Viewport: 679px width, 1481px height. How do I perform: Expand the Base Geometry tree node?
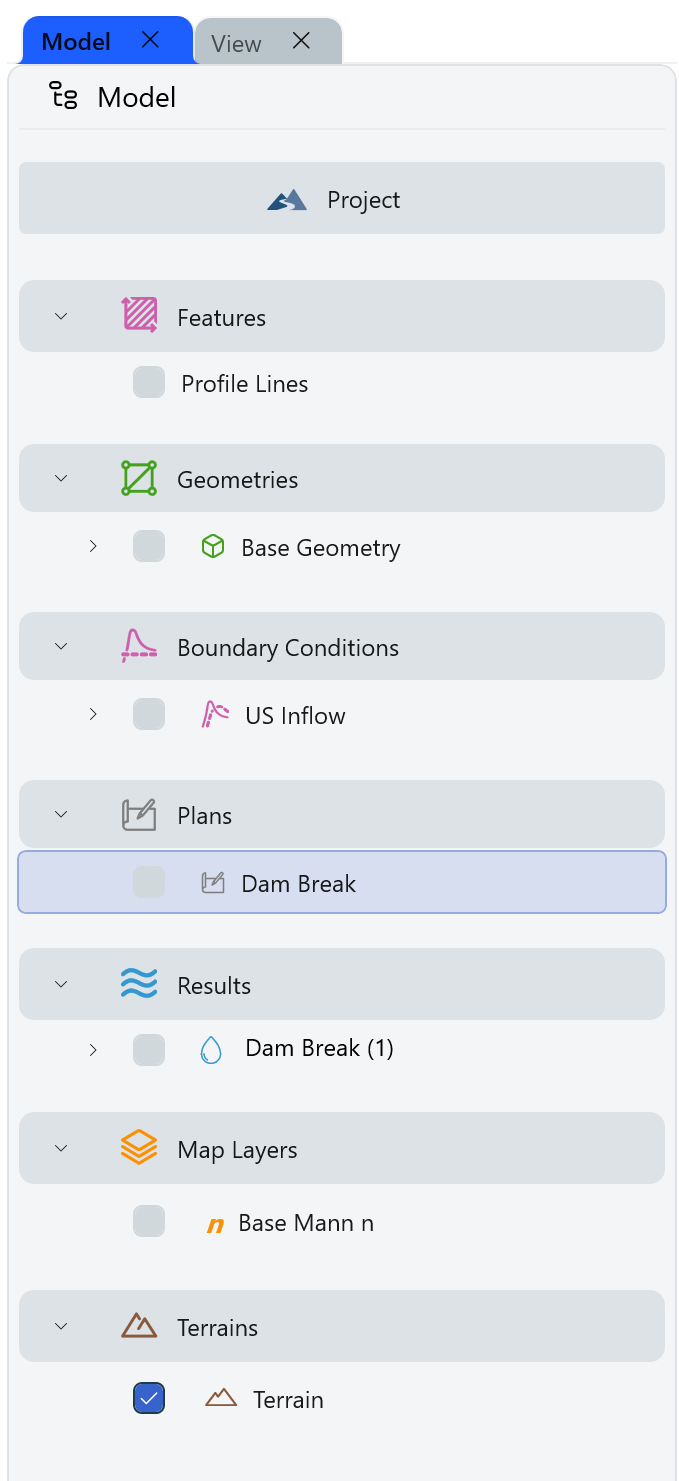93,546
